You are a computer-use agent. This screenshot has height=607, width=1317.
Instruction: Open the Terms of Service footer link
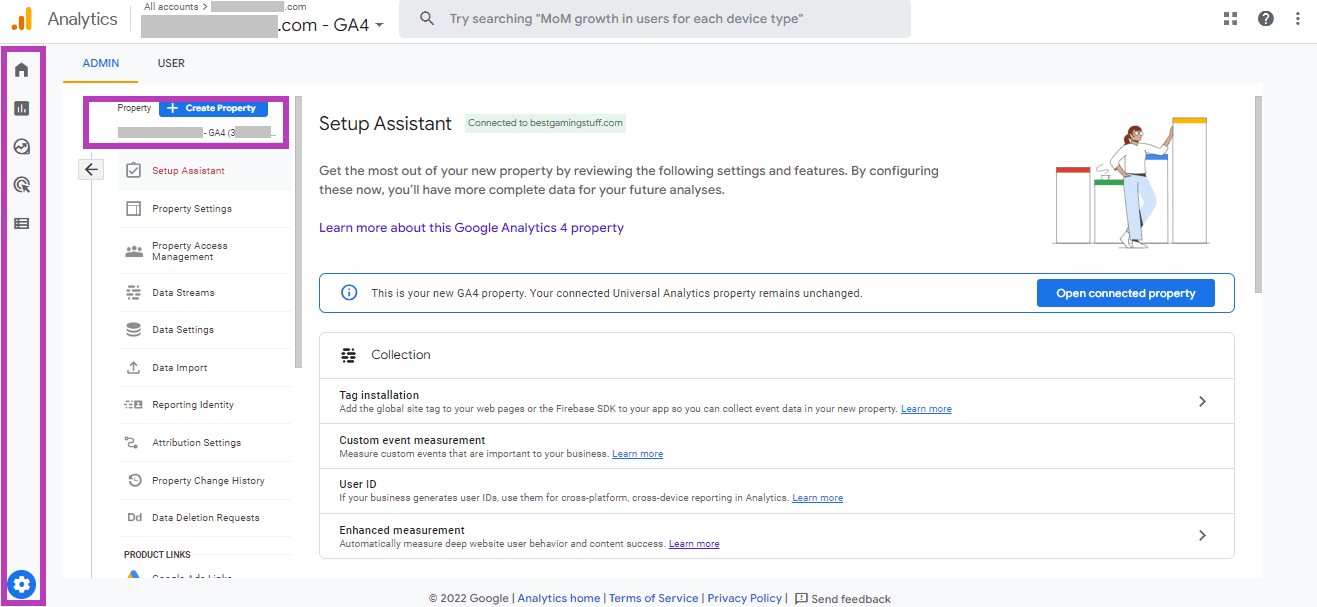coord(654,598)
